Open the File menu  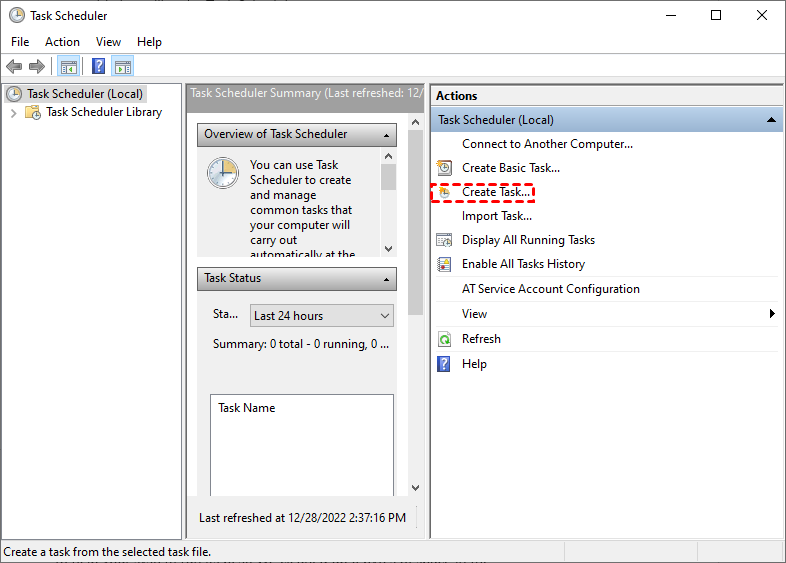[20, 42]
